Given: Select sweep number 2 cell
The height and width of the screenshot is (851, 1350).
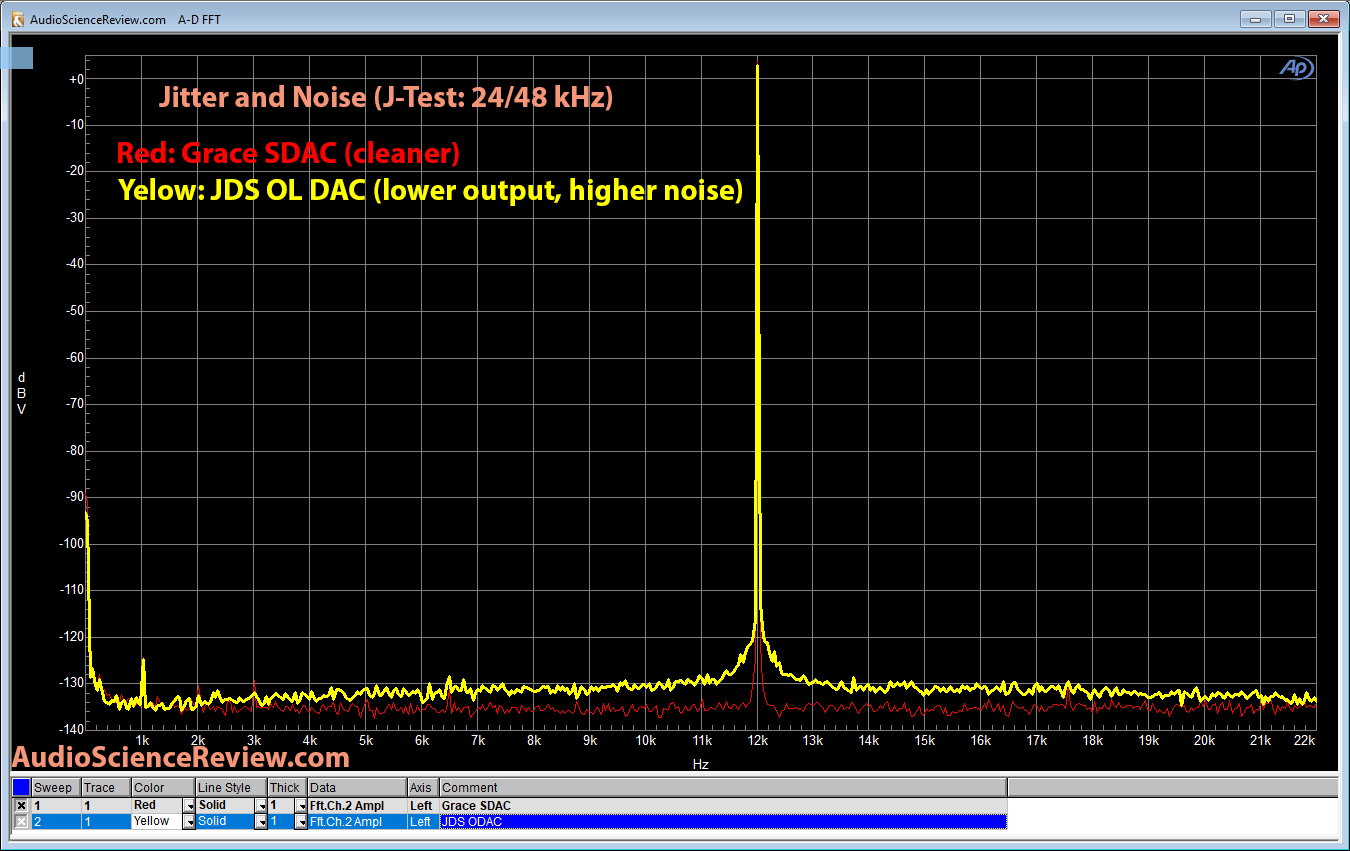Looking at the screenshot, I should 56,821.
